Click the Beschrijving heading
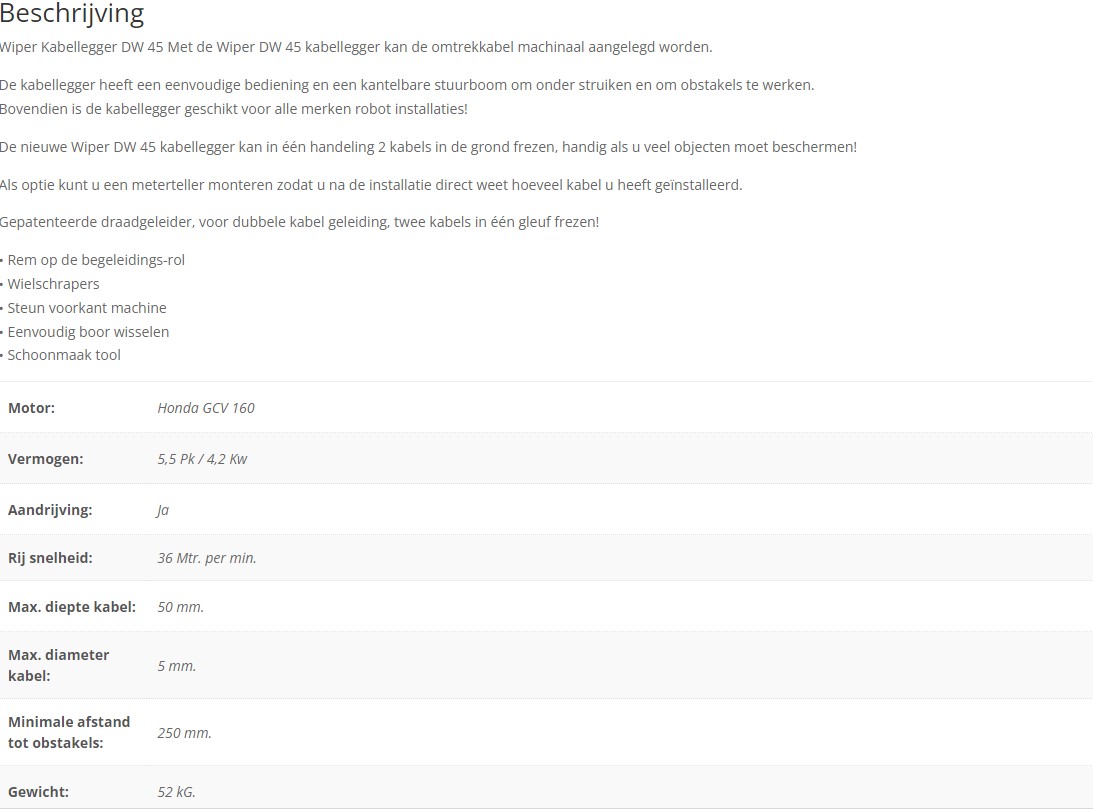The image size is (1093, 809). 72,13
